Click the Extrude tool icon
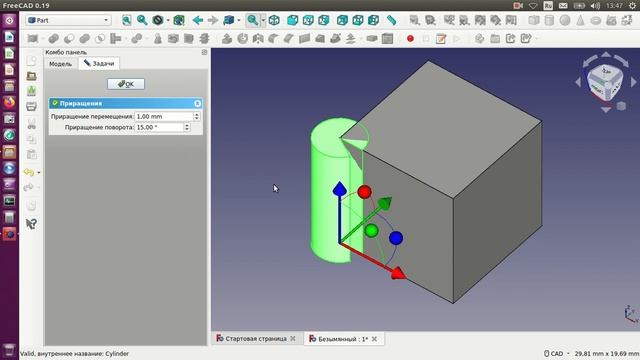 227,39
